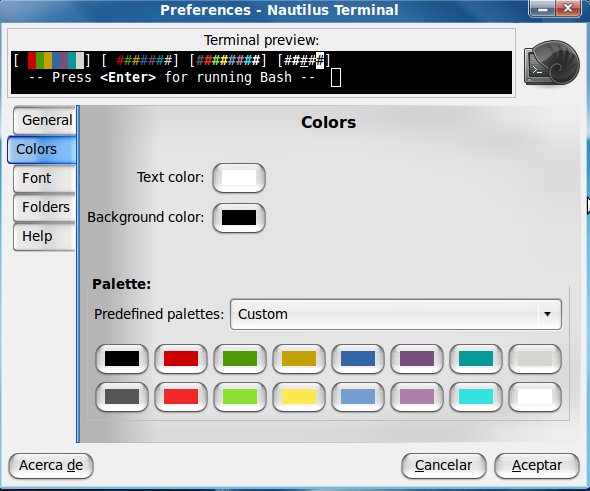Screen dimensions: 590x491
Task: Select the dark purple palette swatch
Action: pyautogui.click(x=417, y=359)
